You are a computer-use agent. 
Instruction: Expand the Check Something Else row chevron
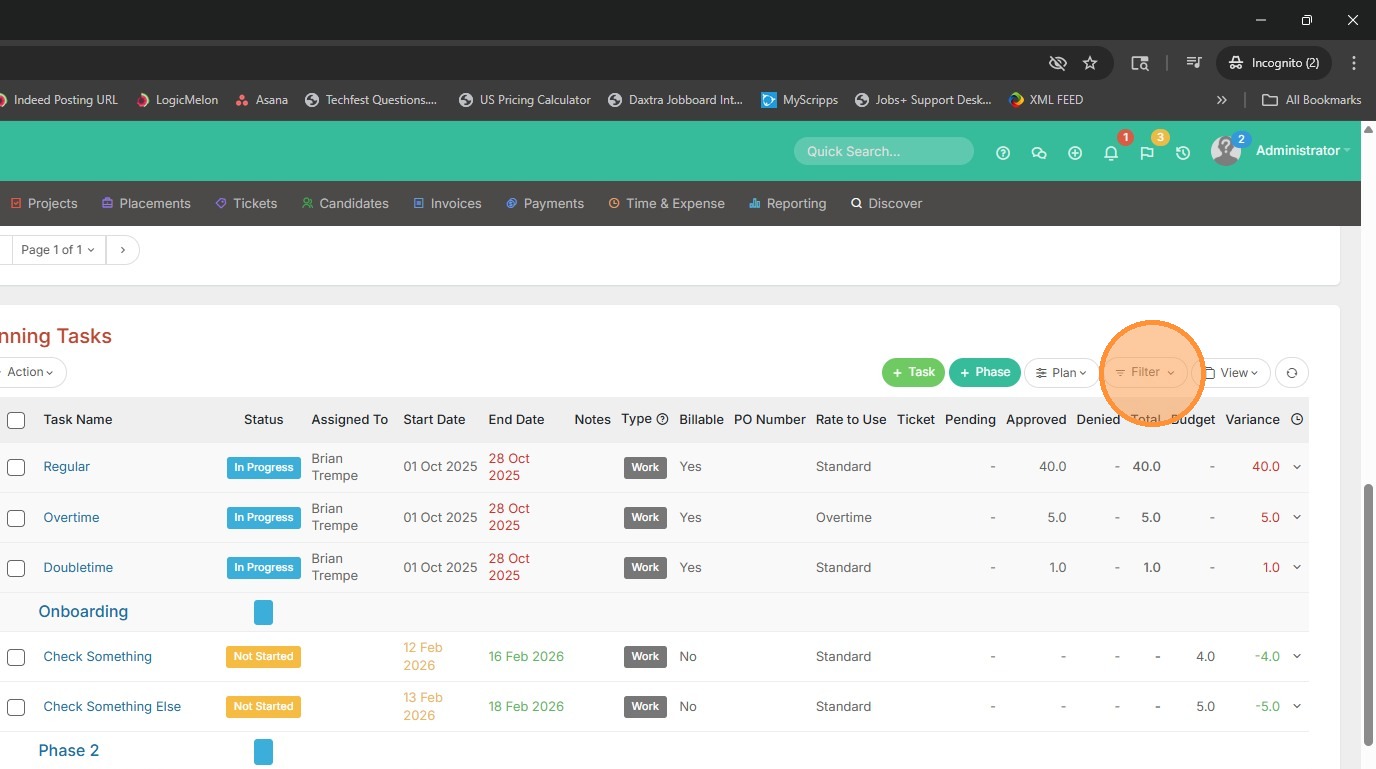(1297, 706)
